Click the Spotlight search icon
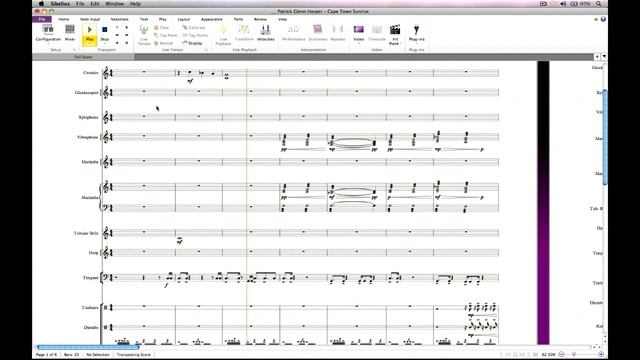Image resolution: width=640 pixels, height=360 pixels. pos(598,4)
